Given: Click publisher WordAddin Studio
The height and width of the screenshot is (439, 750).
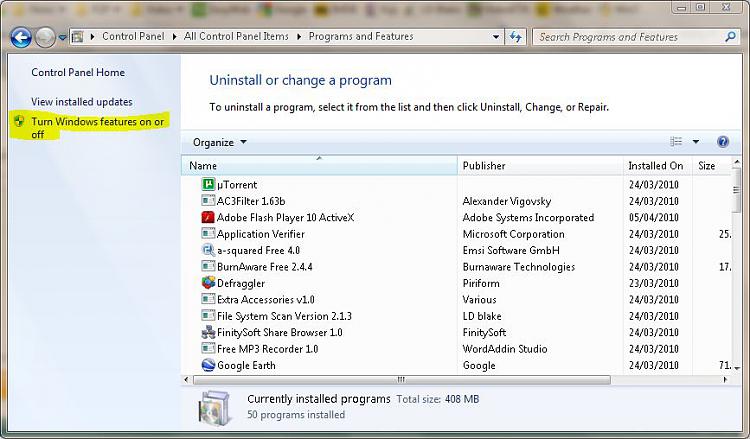Looking at the screenshot, I should pyautogui.click(x=505, y=349).
